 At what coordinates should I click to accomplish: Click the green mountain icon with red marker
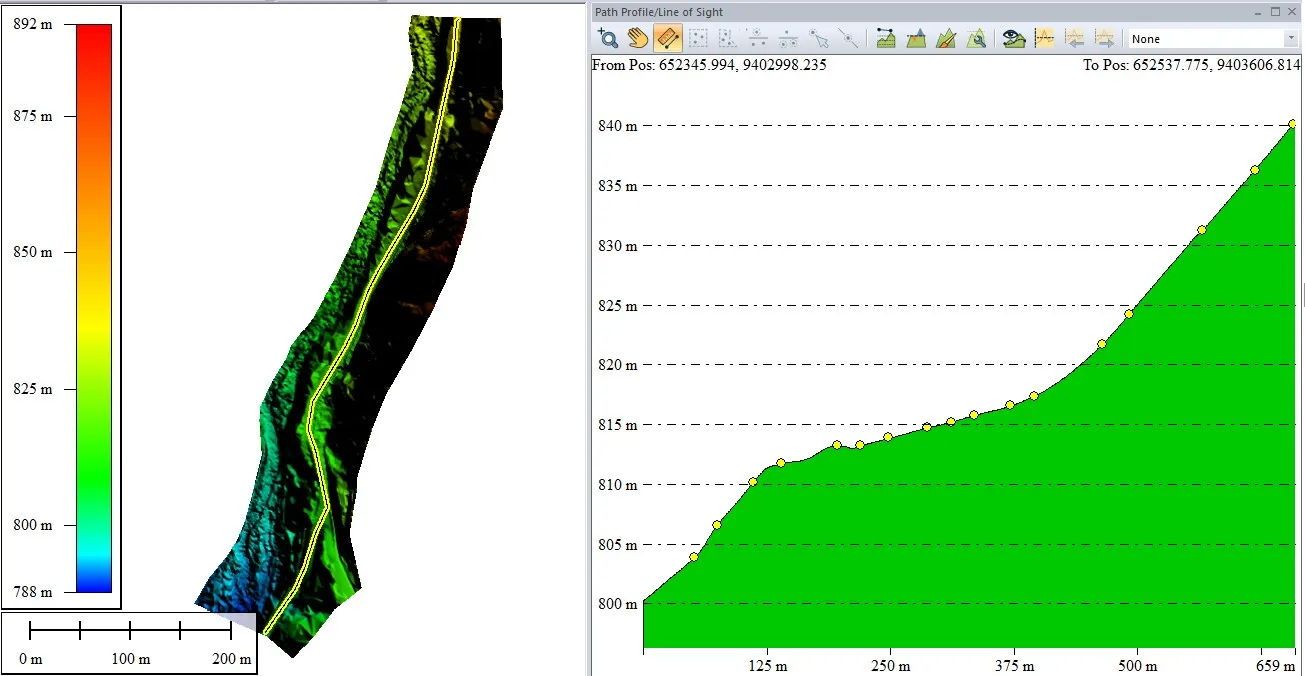click(x=915, y=39)
